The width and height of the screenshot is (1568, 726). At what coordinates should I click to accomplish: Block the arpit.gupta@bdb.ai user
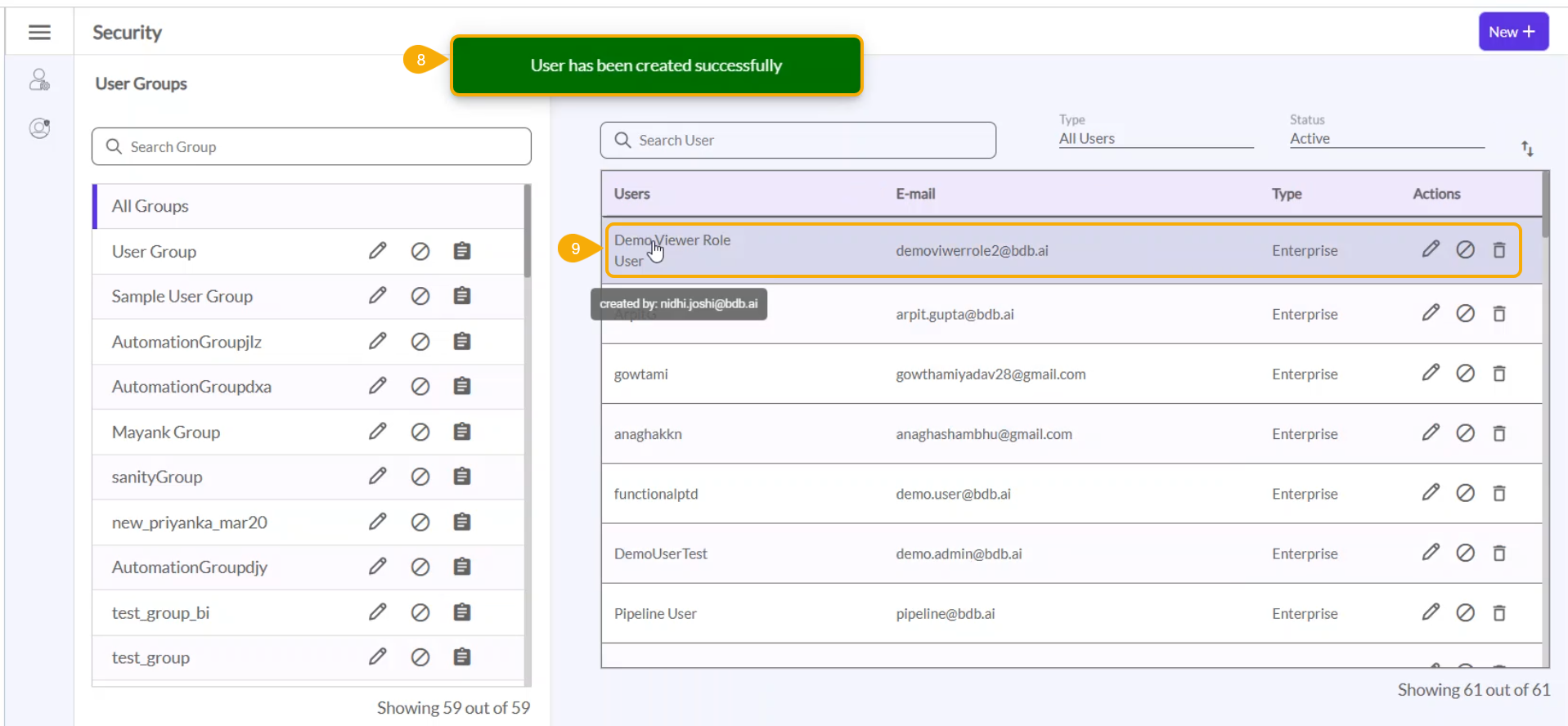[x=1464, y=314]
